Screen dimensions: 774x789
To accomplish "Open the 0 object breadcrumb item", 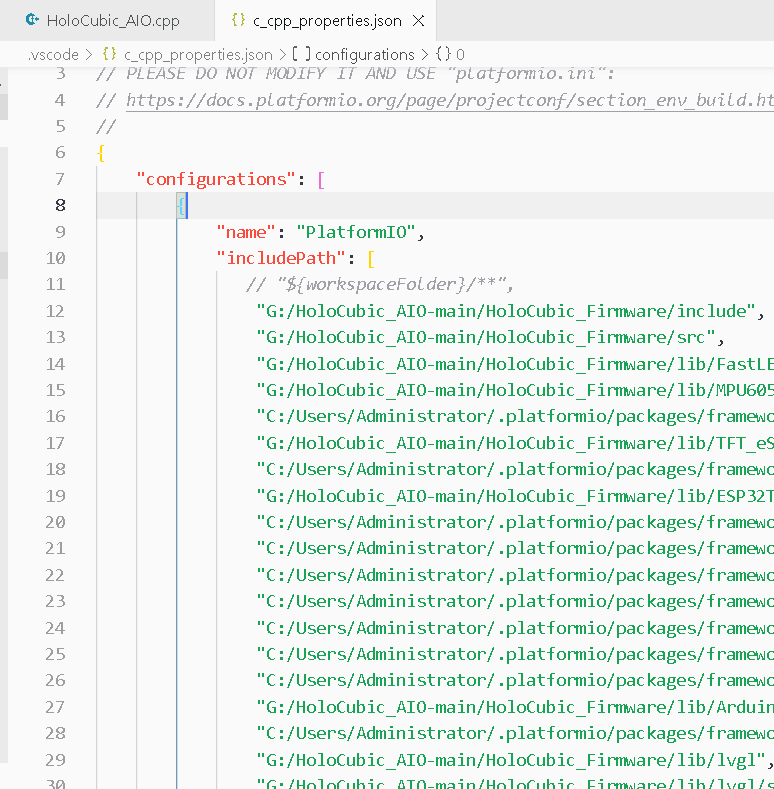I will [460, 54].
